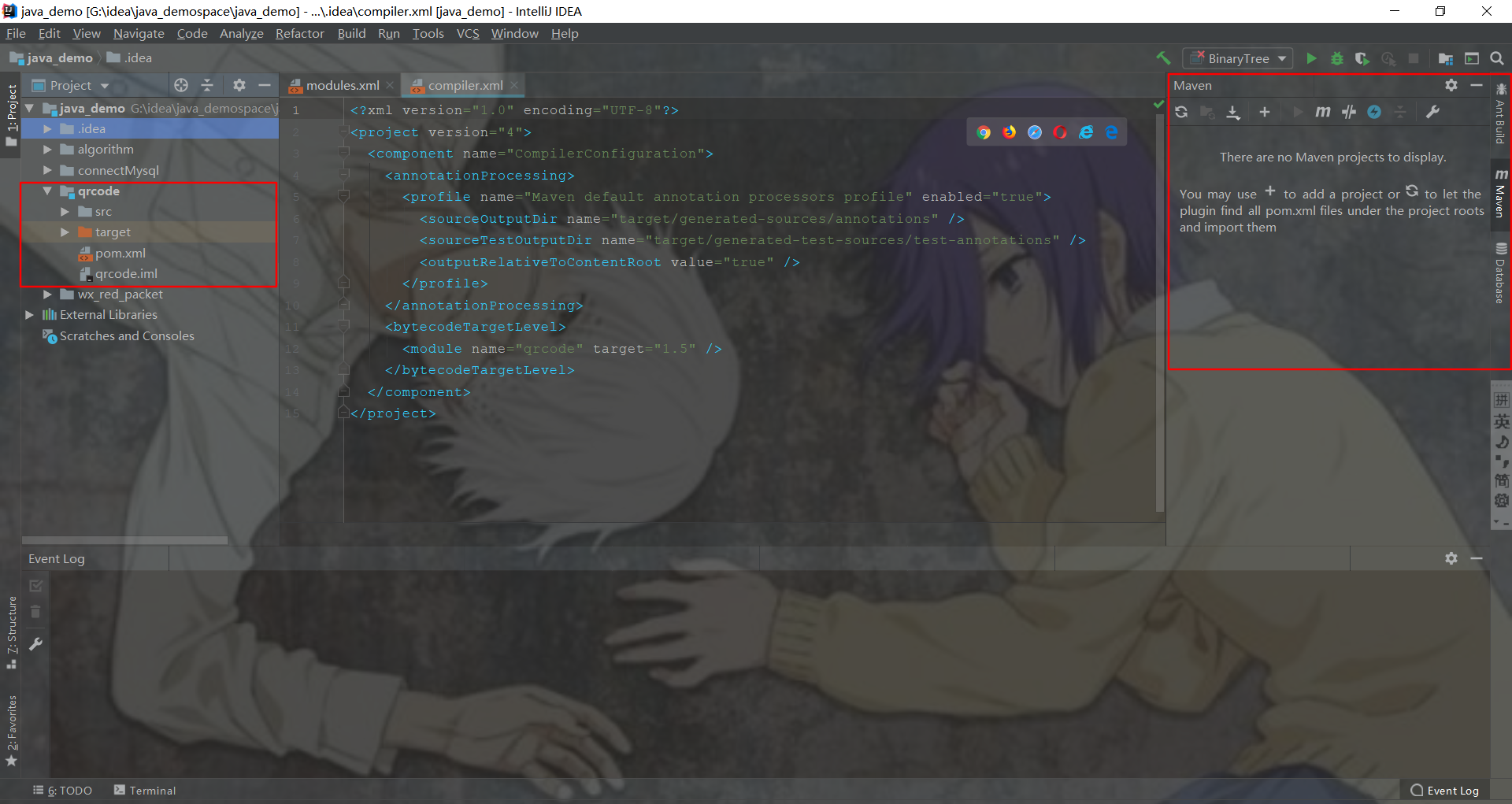The width and height of the screenshot is (1512, 804).
Task: Clear Event Log with trash icon
Action: [x=35, y=611]
